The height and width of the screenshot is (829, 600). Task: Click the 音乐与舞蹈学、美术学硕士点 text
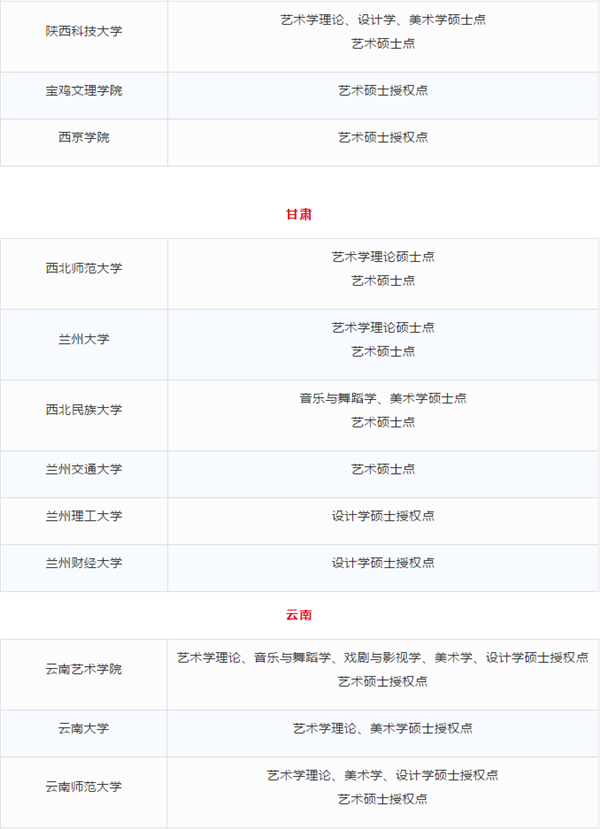click(x=383, y=398)
